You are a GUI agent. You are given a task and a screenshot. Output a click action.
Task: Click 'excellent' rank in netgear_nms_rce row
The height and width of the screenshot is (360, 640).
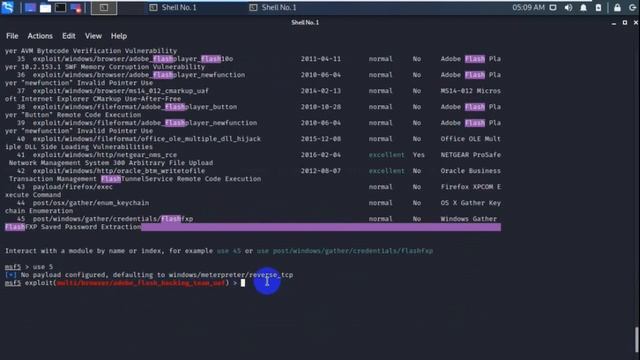coord(387,155)
